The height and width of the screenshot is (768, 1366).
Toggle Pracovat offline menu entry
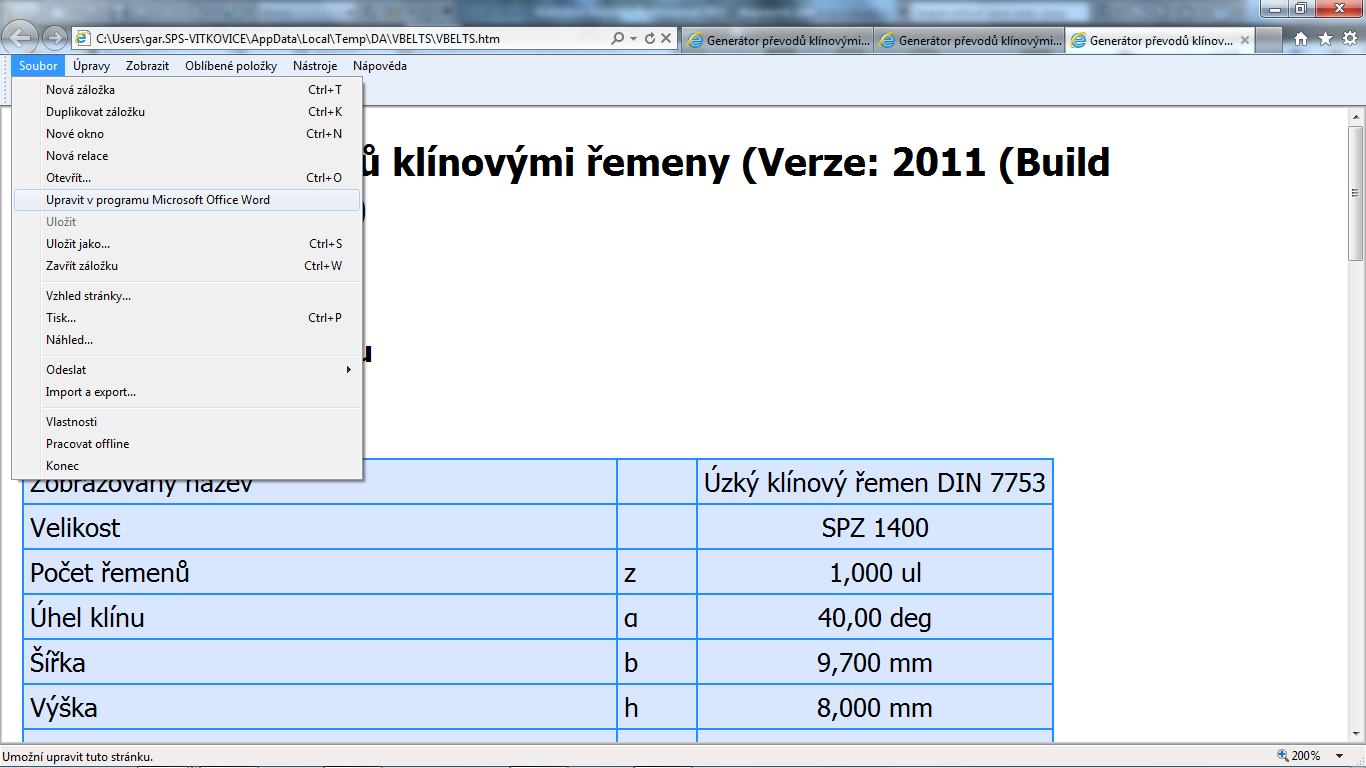pos(187,444)
